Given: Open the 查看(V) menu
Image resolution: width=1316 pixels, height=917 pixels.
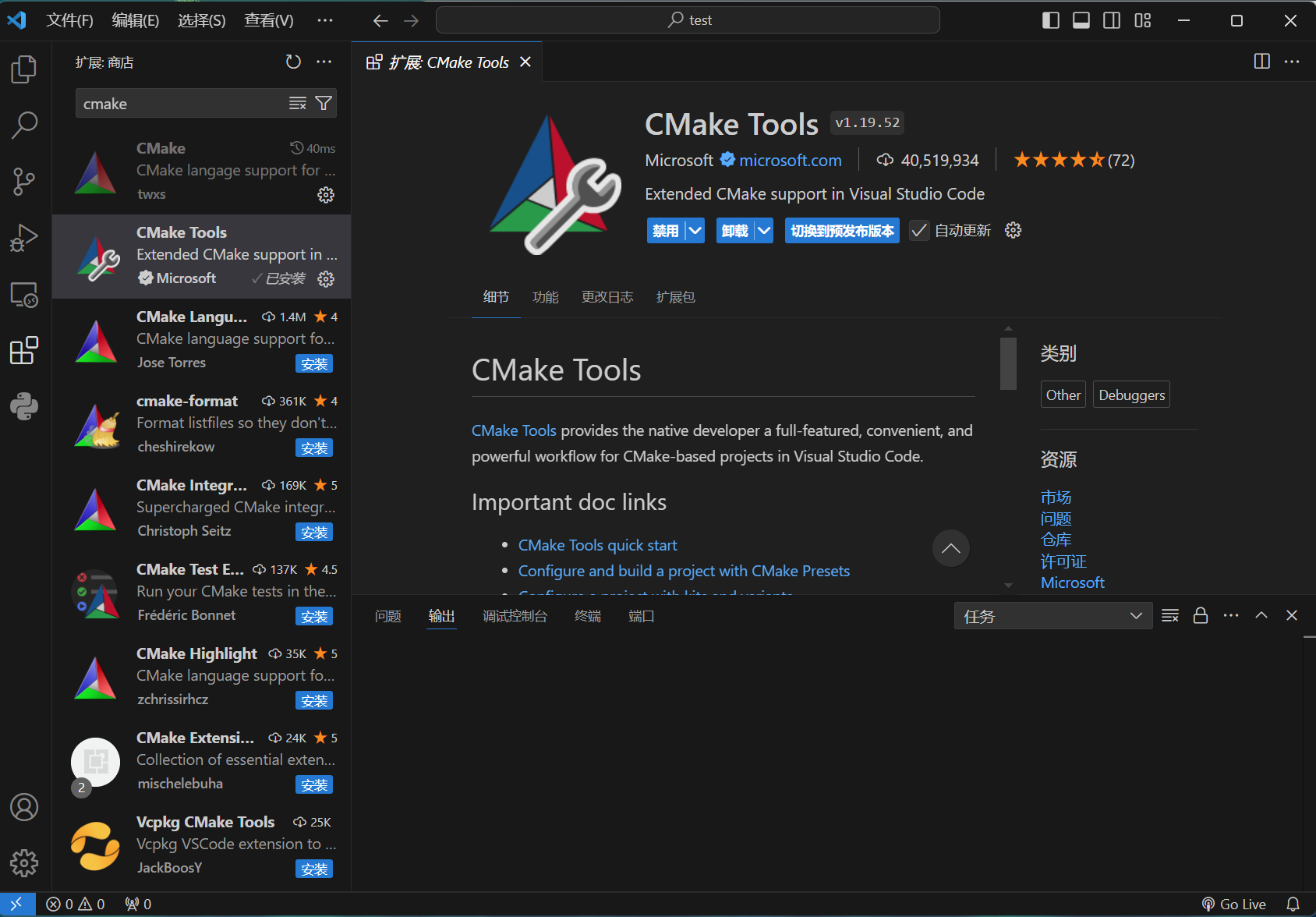Looking at the screenshot, I should tap(269, 20).
